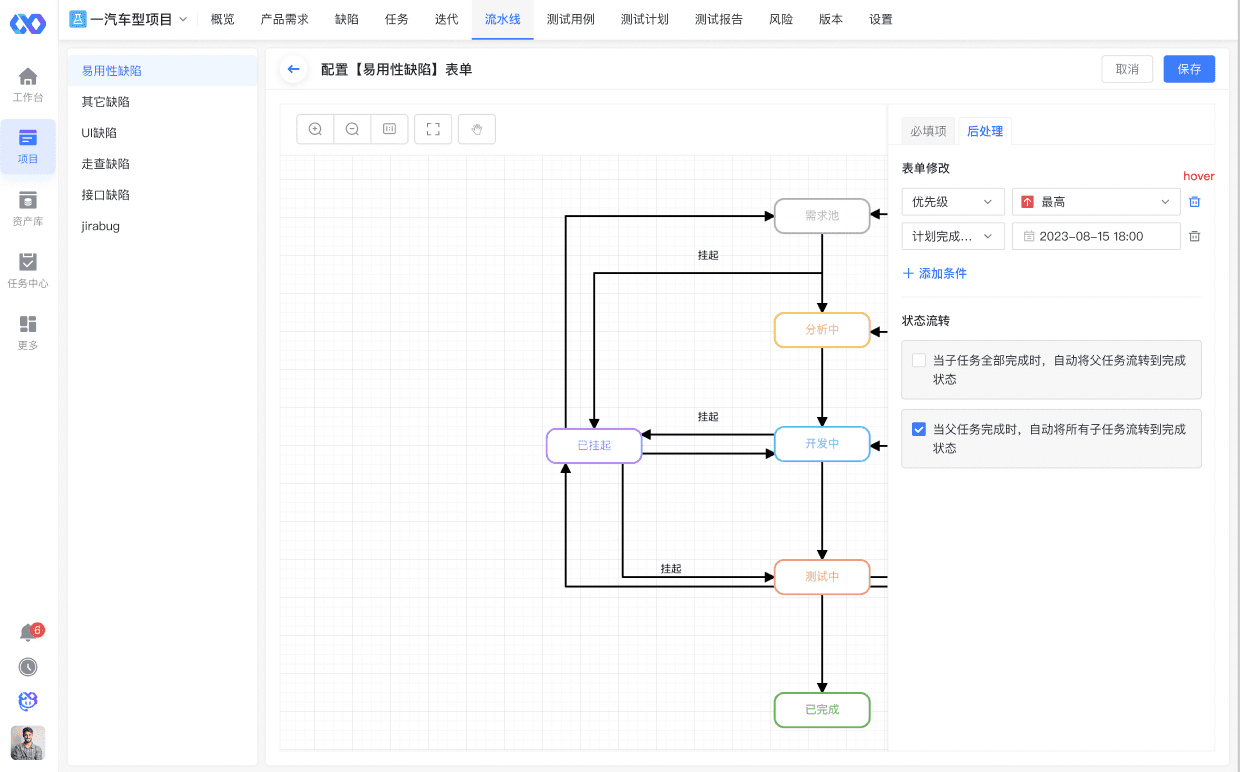Click the zoom in magnifier icon
The image size is (1240, 772).
315,129
